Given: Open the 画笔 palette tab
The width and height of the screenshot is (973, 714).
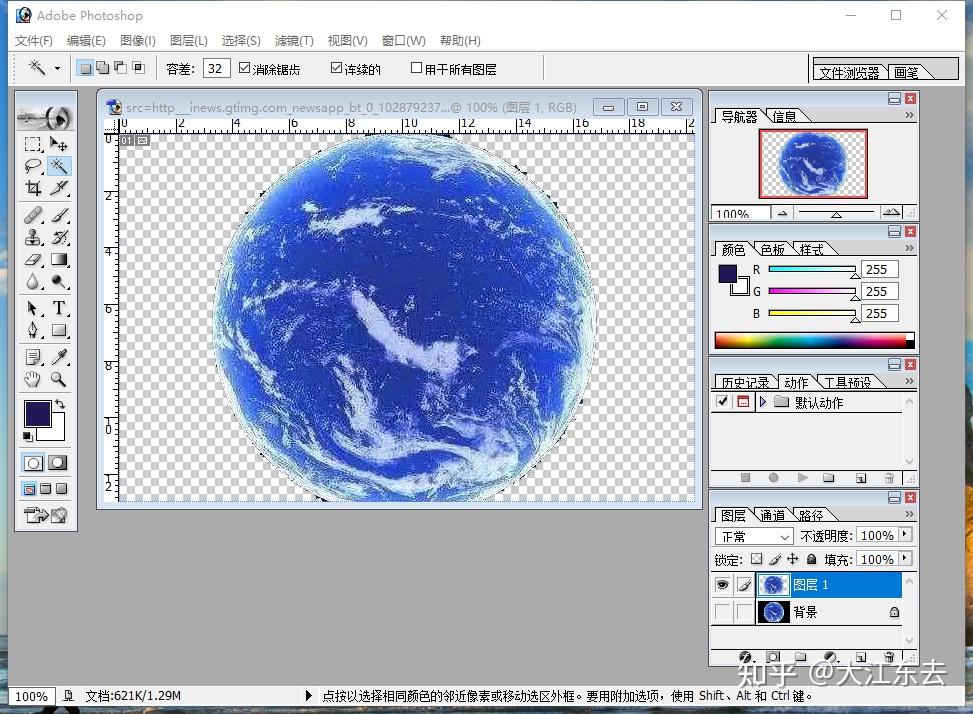Looking at the screenshot, I should pos(907,72).
